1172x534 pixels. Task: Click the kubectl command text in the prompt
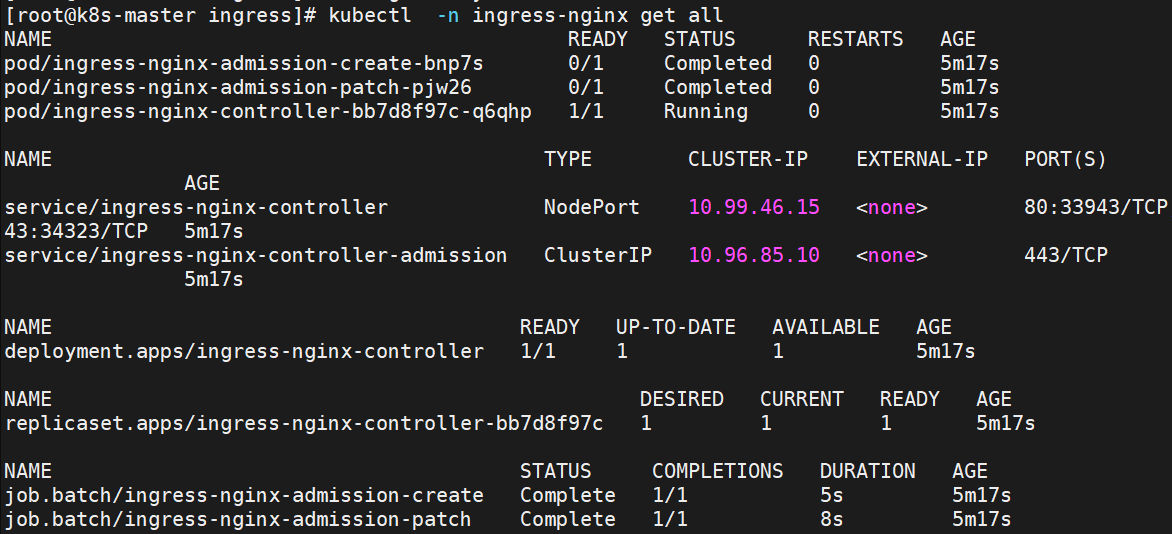click(370, 15)
